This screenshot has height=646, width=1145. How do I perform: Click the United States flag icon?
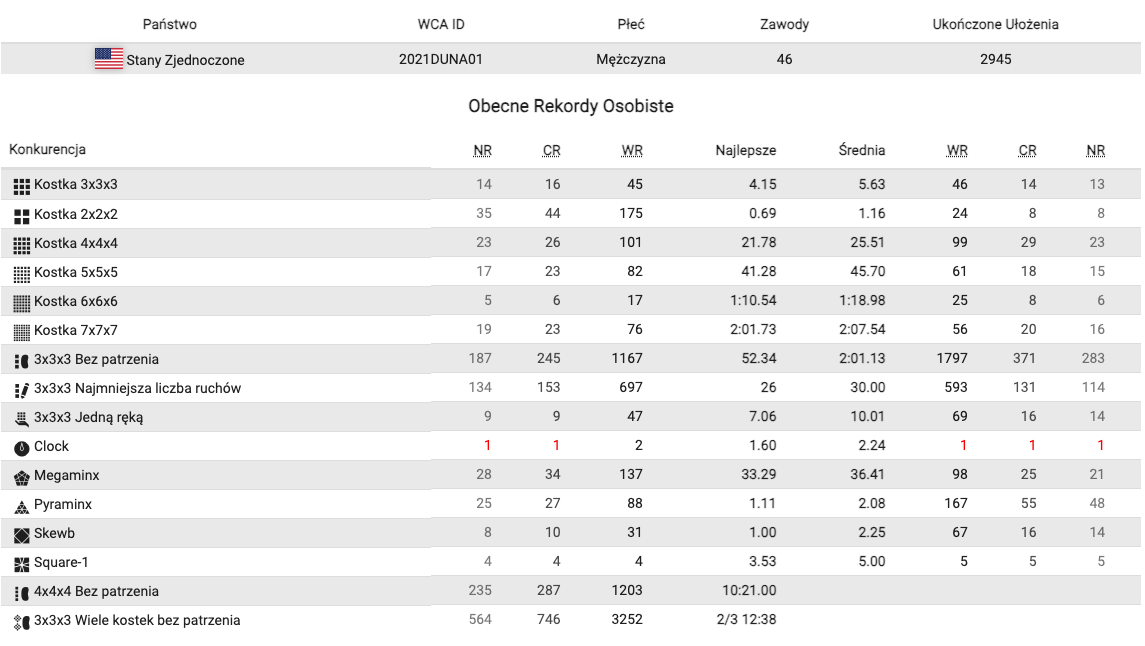pyautogui.click(x=109, y=59)
